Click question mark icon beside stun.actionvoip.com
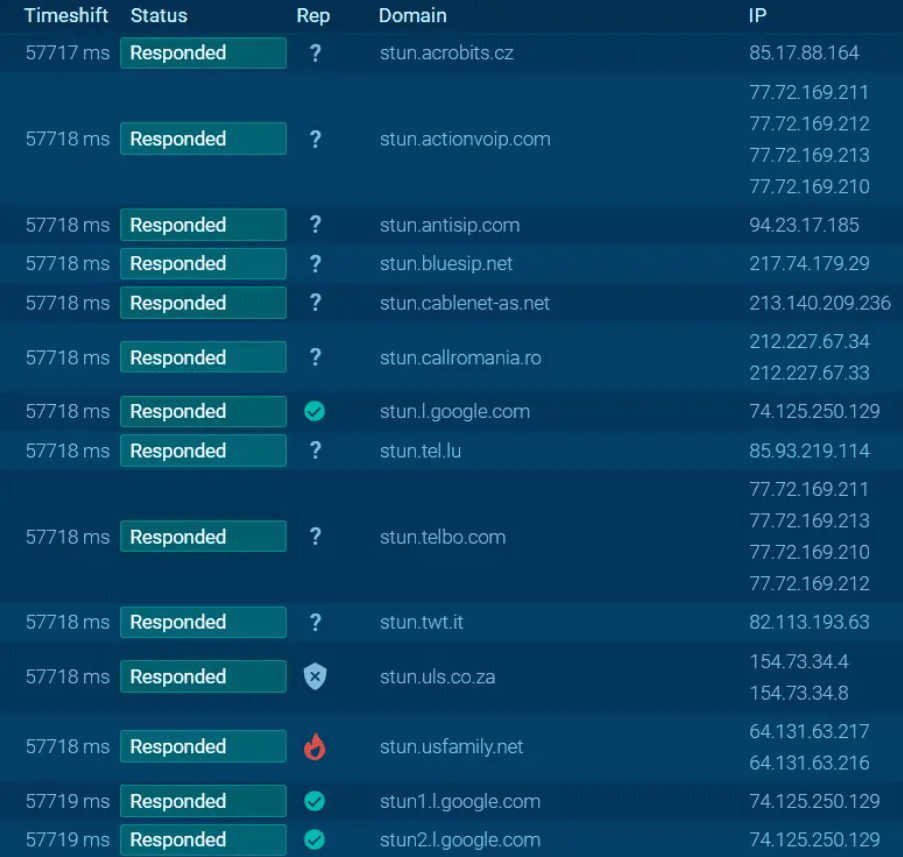The width and height of the screenshot is (903, 857). pyautogui.click(x=315, y=139)
